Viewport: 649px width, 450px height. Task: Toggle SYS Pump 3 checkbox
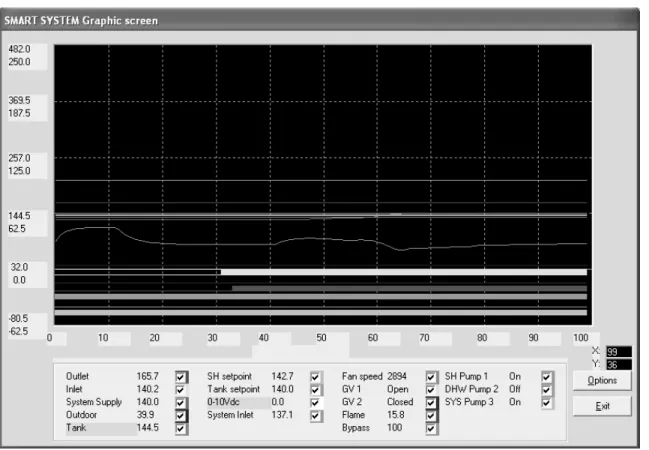click(x=547, y=403)
